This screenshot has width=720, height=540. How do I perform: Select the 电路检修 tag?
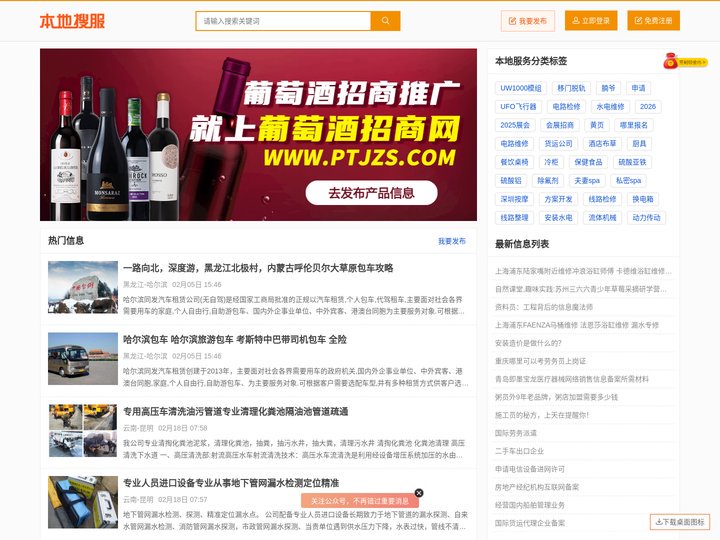click(x=566, y=107)
